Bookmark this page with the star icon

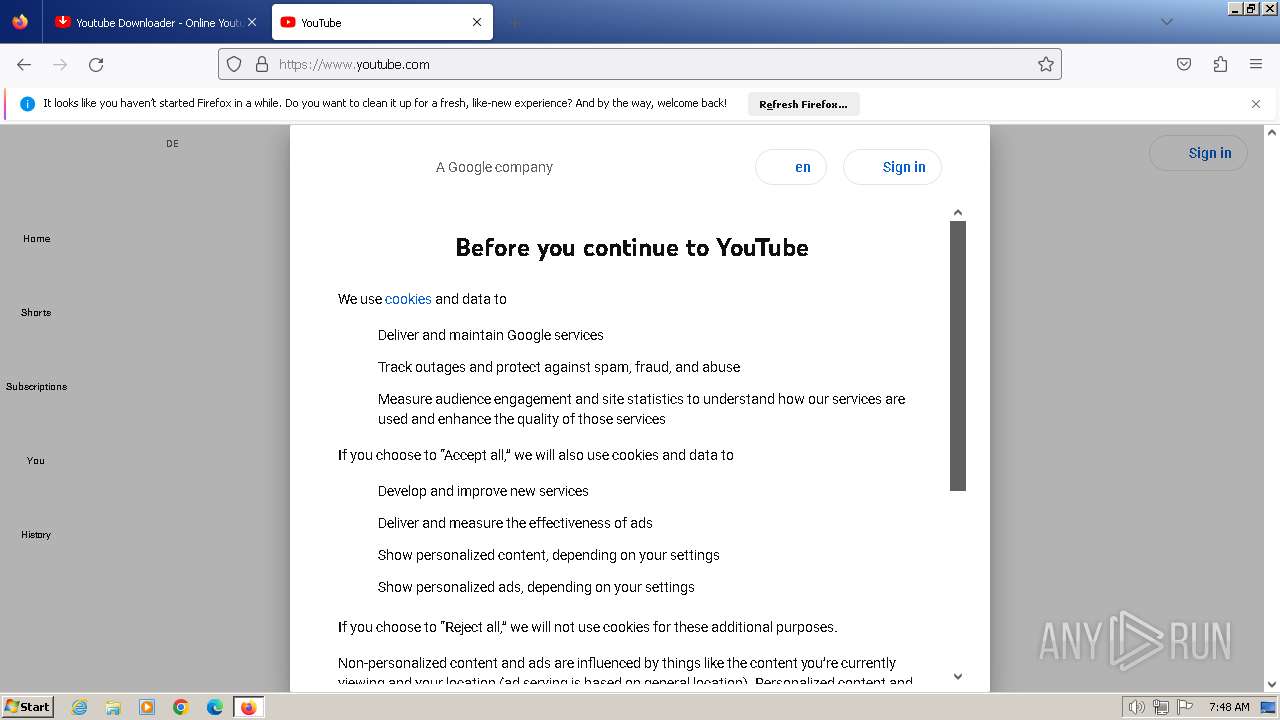[x=1046, y=64]
